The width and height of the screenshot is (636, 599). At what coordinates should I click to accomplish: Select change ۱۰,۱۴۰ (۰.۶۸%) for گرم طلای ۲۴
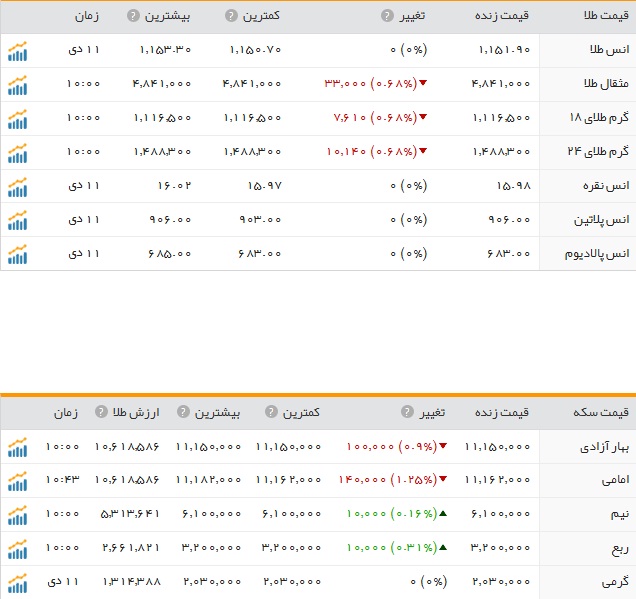pyautogui.click(x=377, y=152)
